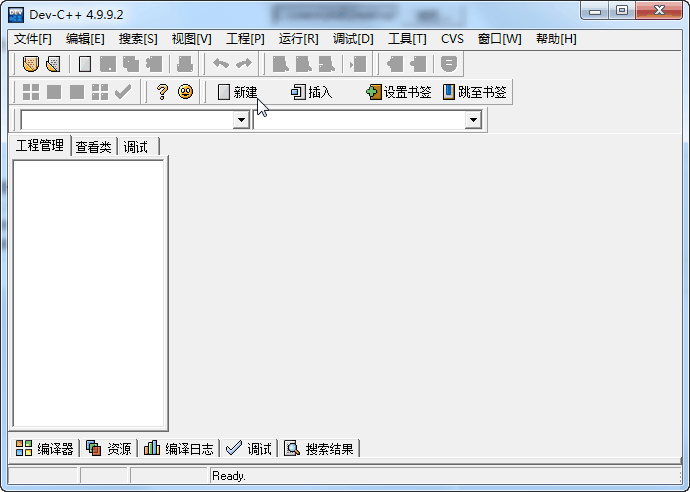Screen dimensions: 690x492
Task: Click the greyed-out go to line icon
Action: (x=358, y=64)
